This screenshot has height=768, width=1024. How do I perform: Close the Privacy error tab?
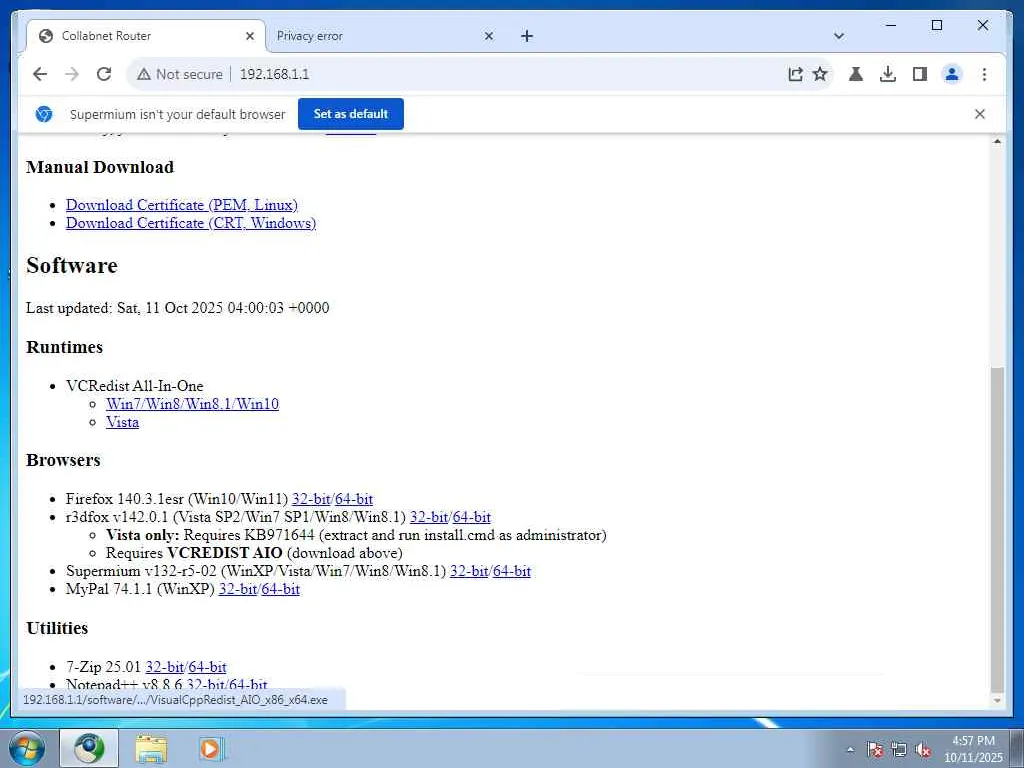[x=488, y=36]
